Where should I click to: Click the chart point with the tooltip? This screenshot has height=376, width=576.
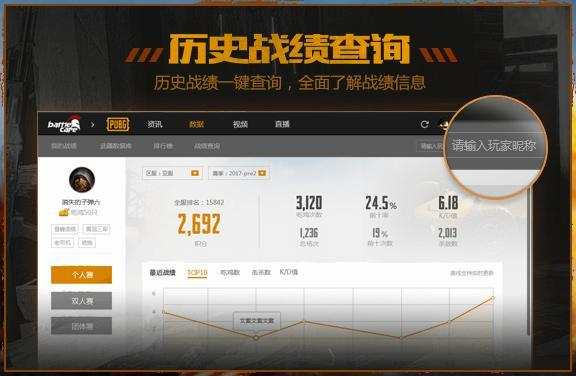[256, 337]
